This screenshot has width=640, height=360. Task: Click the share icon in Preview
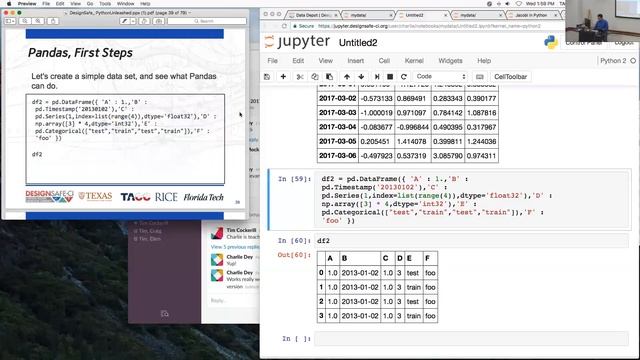tap(53, 21)
